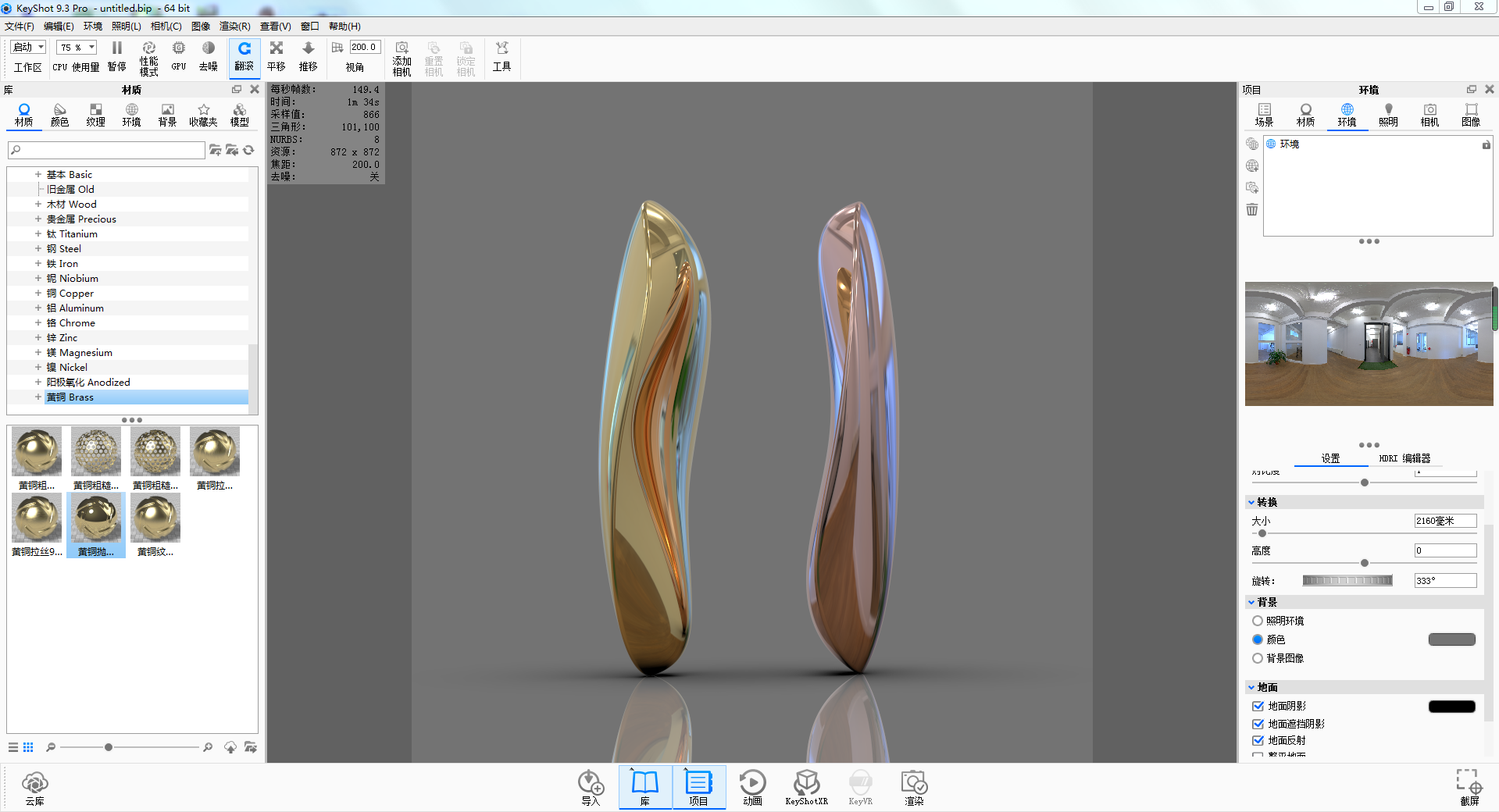Collapse the 背景 (background) section
This screenshot has width=1499, height=812.
pyautogui.click(x=1251, y=602)
